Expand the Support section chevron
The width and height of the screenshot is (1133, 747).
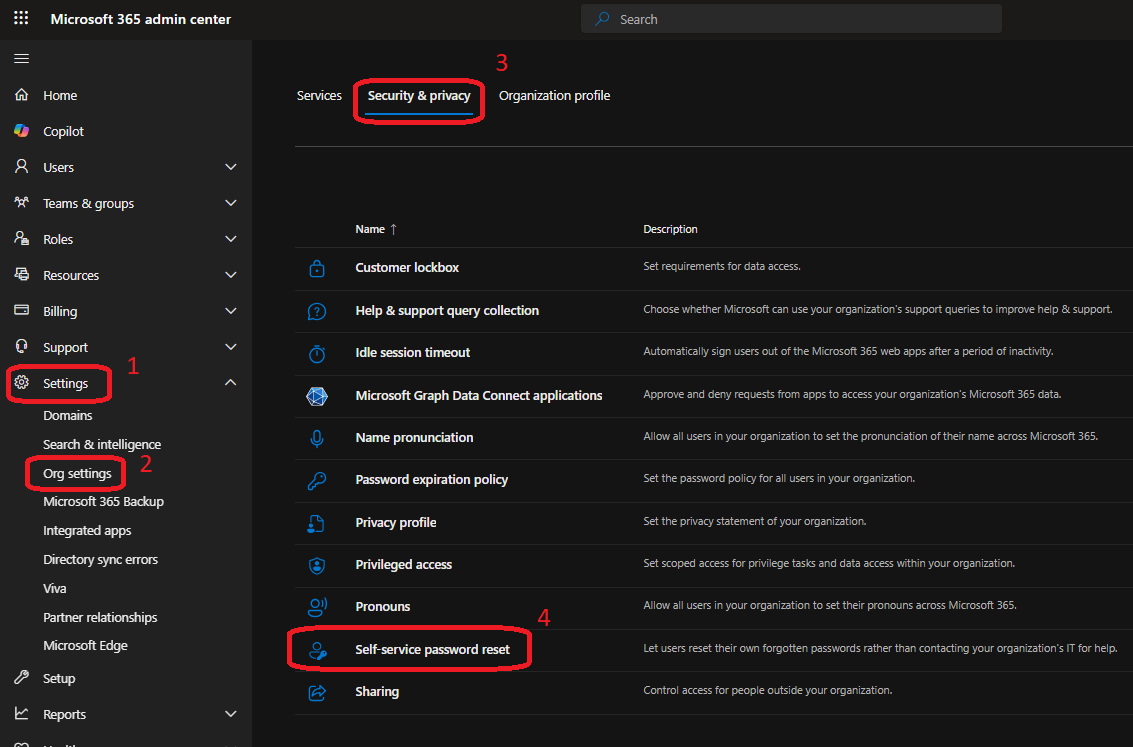tap(231, 347)
